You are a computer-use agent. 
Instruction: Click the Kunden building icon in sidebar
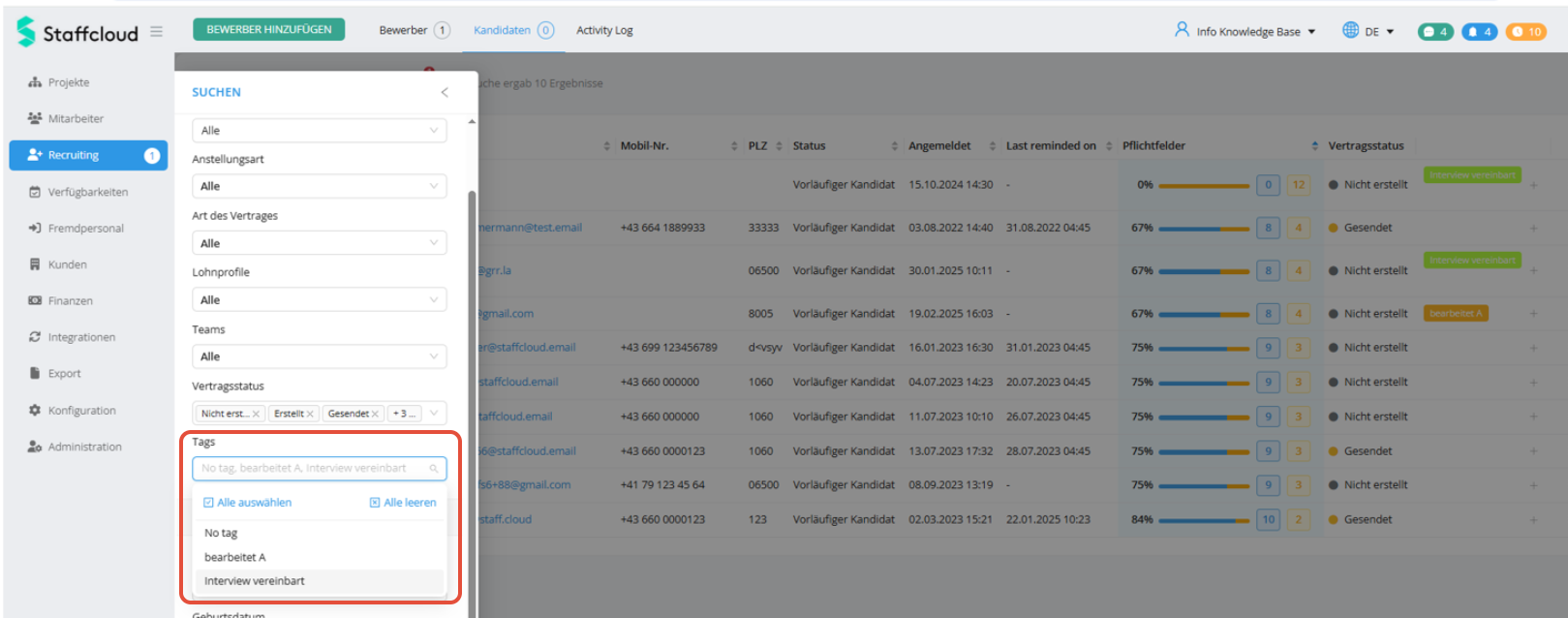point(35,264)
